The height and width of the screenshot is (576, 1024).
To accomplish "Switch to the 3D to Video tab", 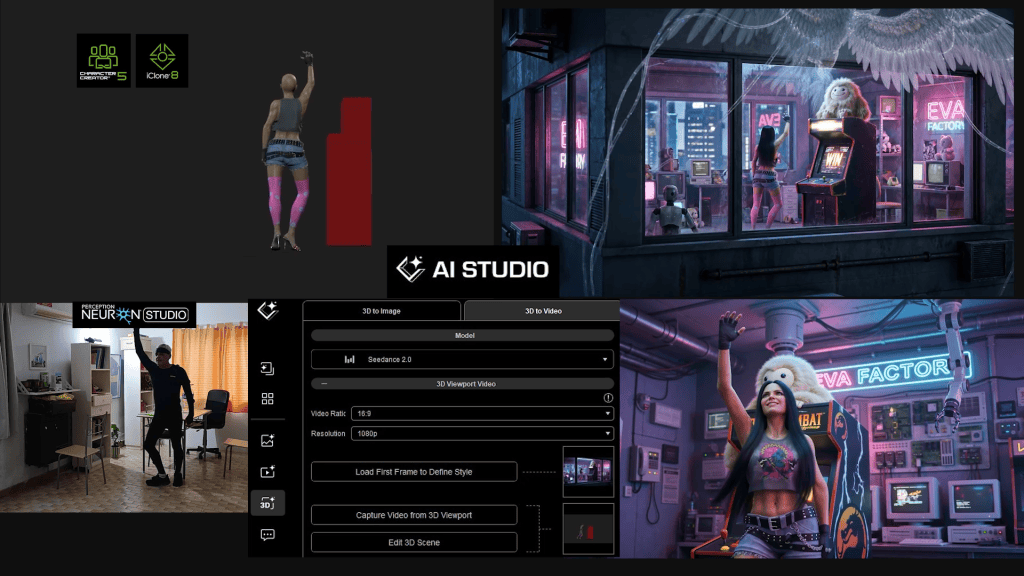I will click(x=543, y=311).
